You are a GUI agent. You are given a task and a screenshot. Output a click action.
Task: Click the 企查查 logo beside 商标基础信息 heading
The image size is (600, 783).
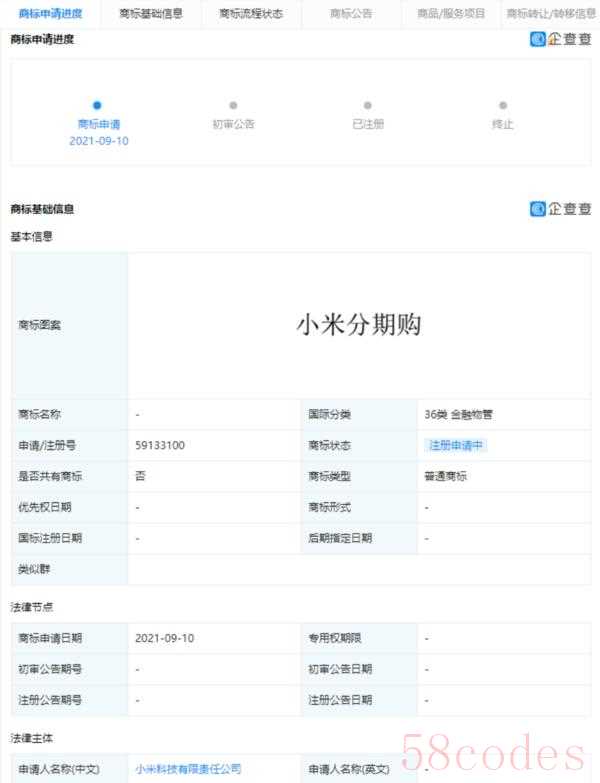point(561,209)
